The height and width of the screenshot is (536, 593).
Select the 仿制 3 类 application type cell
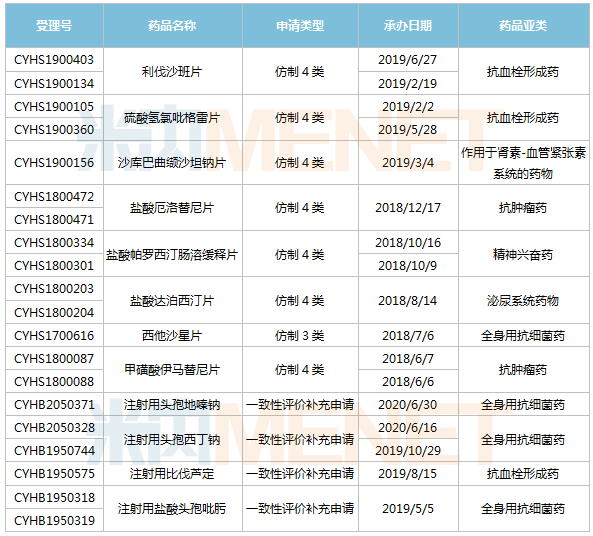click(300, 336)
